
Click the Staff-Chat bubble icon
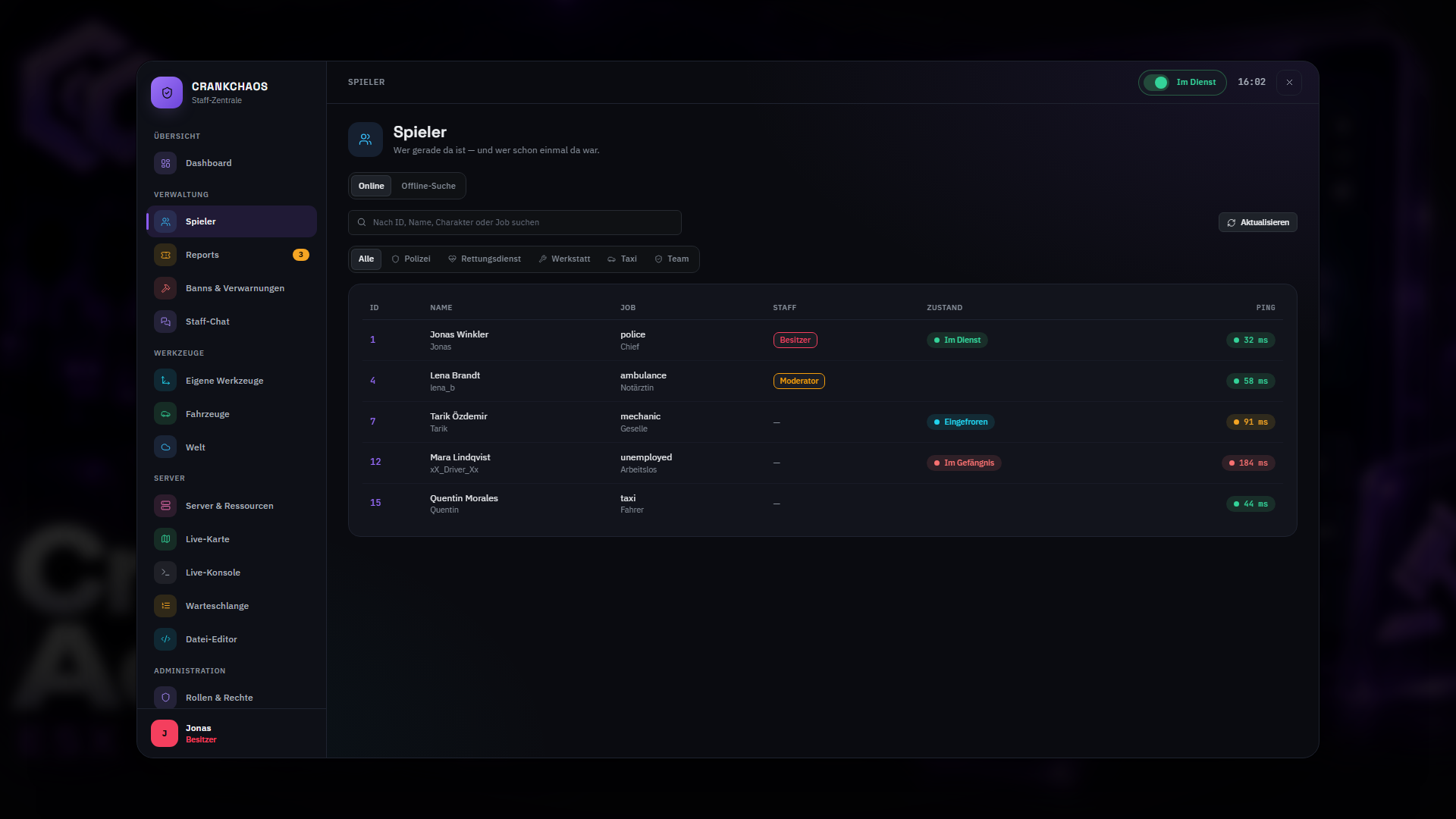165,322
